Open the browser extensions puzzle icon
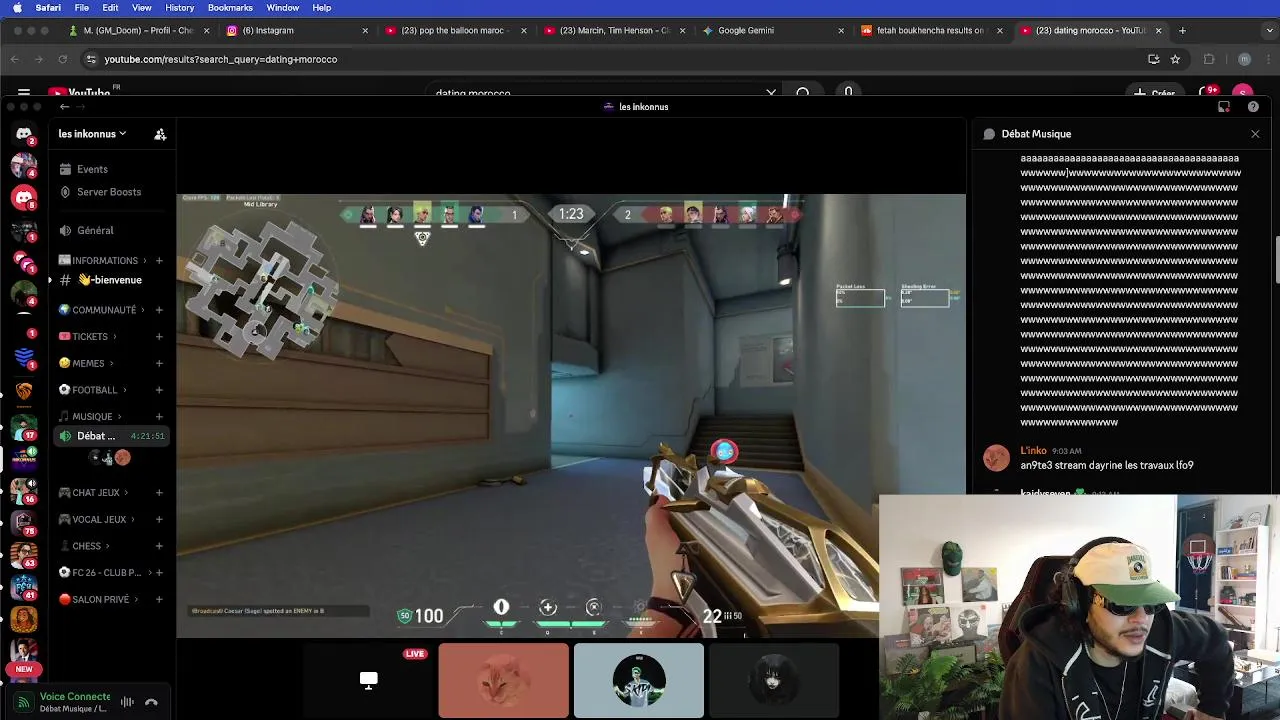This screenshot has width=1280, height=720. (1209, 59)
